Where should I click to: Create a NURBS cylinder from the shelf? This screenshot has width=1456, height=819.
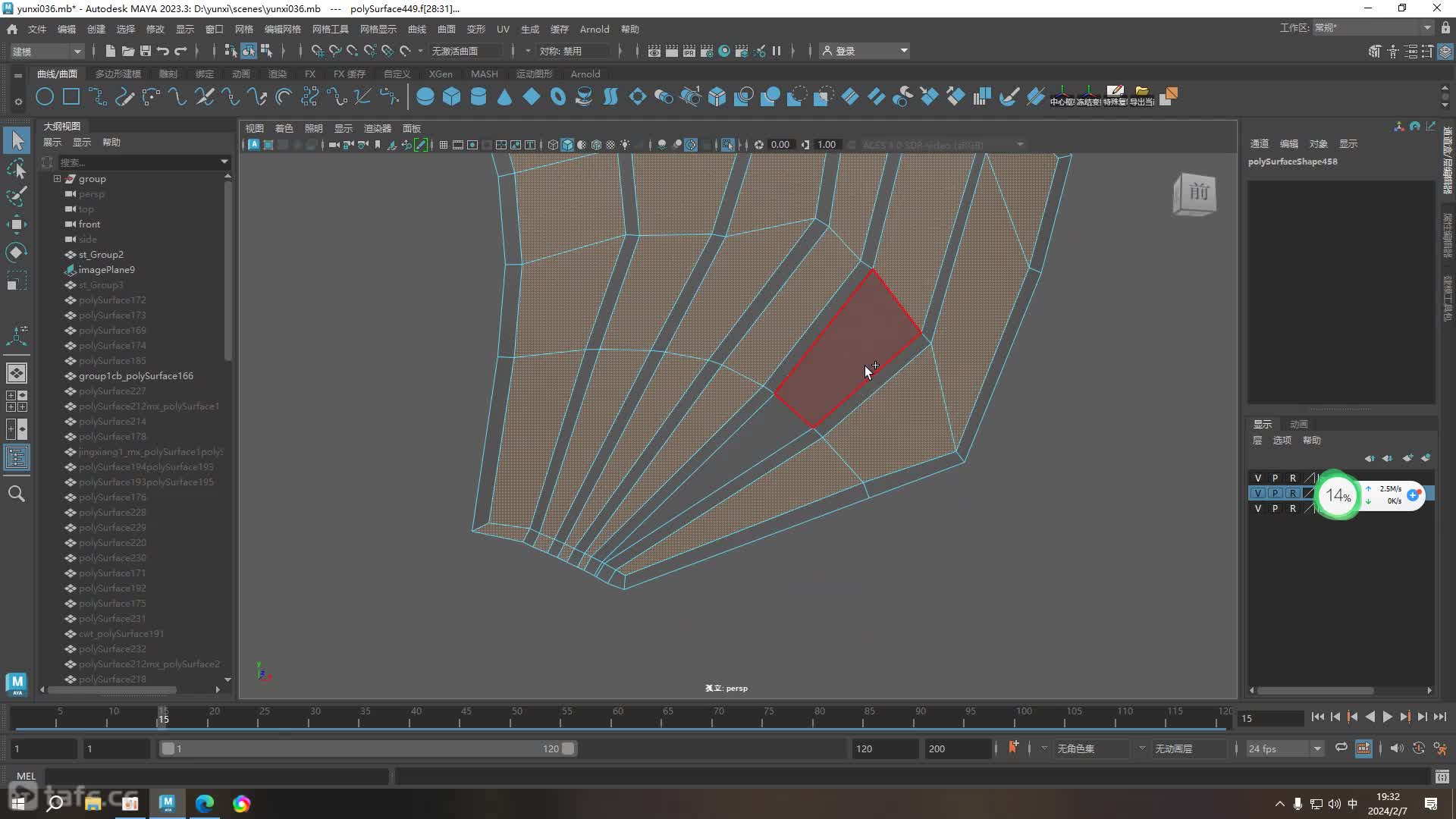click(x=479, y=97)
